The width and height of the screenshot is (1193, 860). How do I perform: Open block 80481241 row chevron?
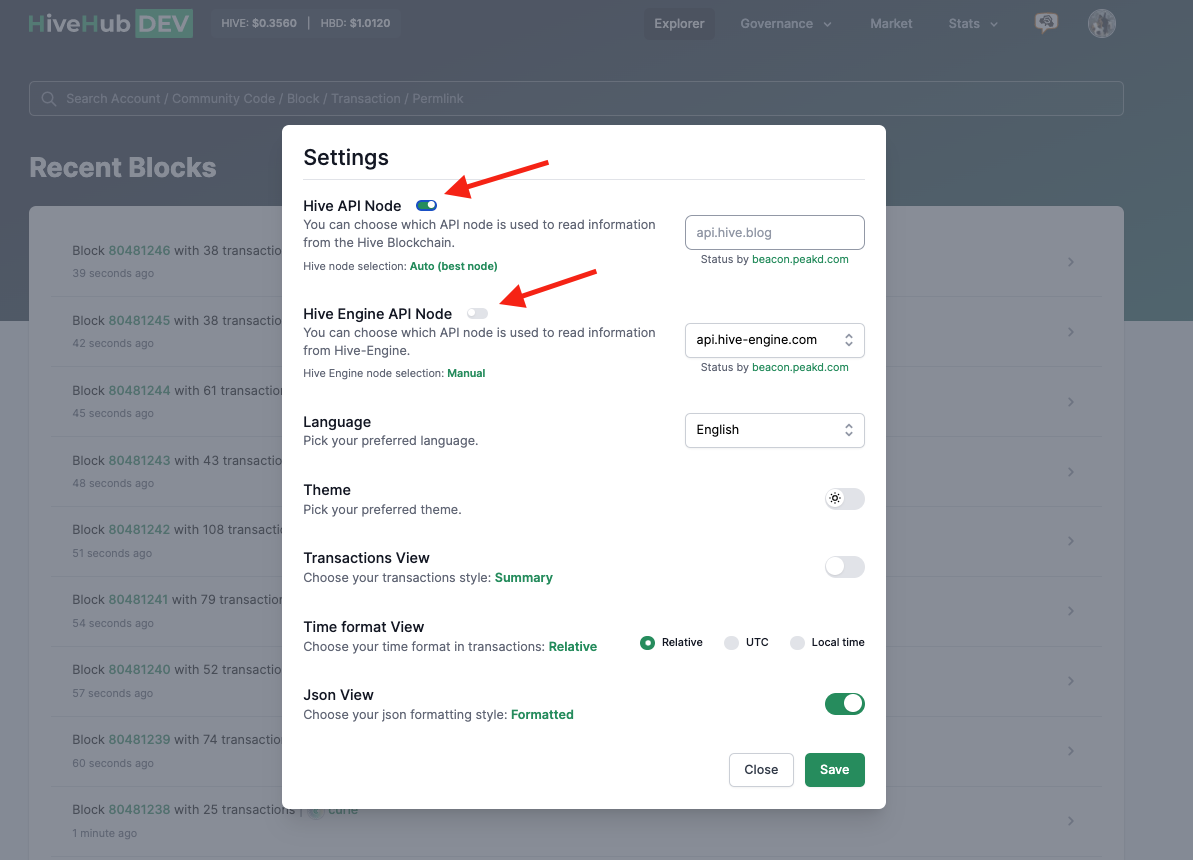(x=1071, y=611)
